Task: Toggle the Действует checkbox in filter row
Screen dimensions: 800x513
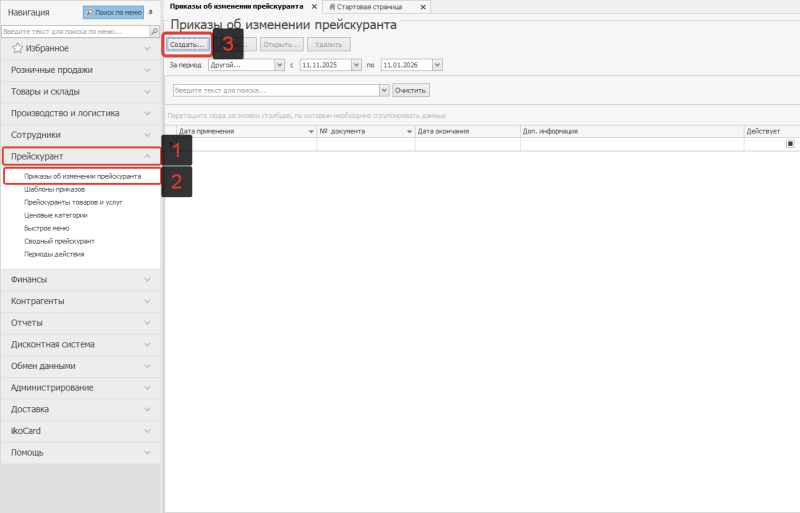Action: (790, 144)
